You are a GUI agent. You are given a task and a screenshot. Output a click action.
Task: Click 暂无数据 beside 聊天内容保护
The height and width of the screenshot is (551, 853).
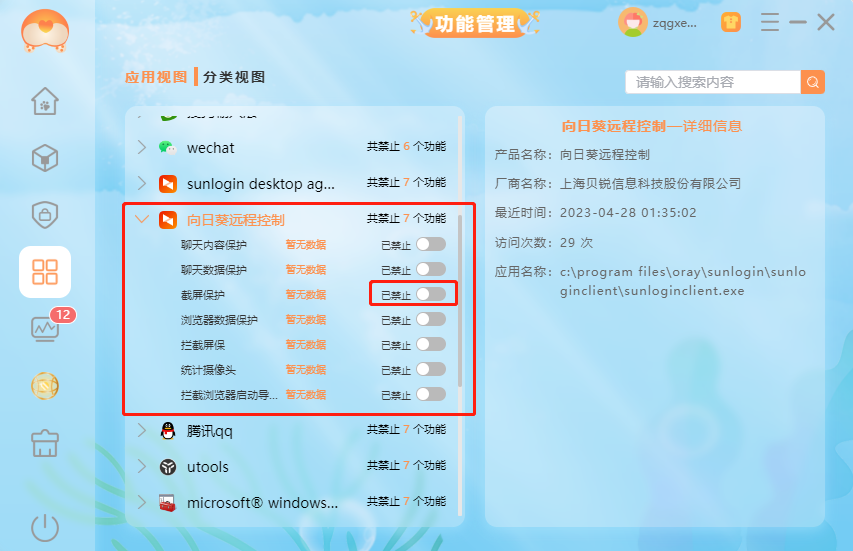306,245
